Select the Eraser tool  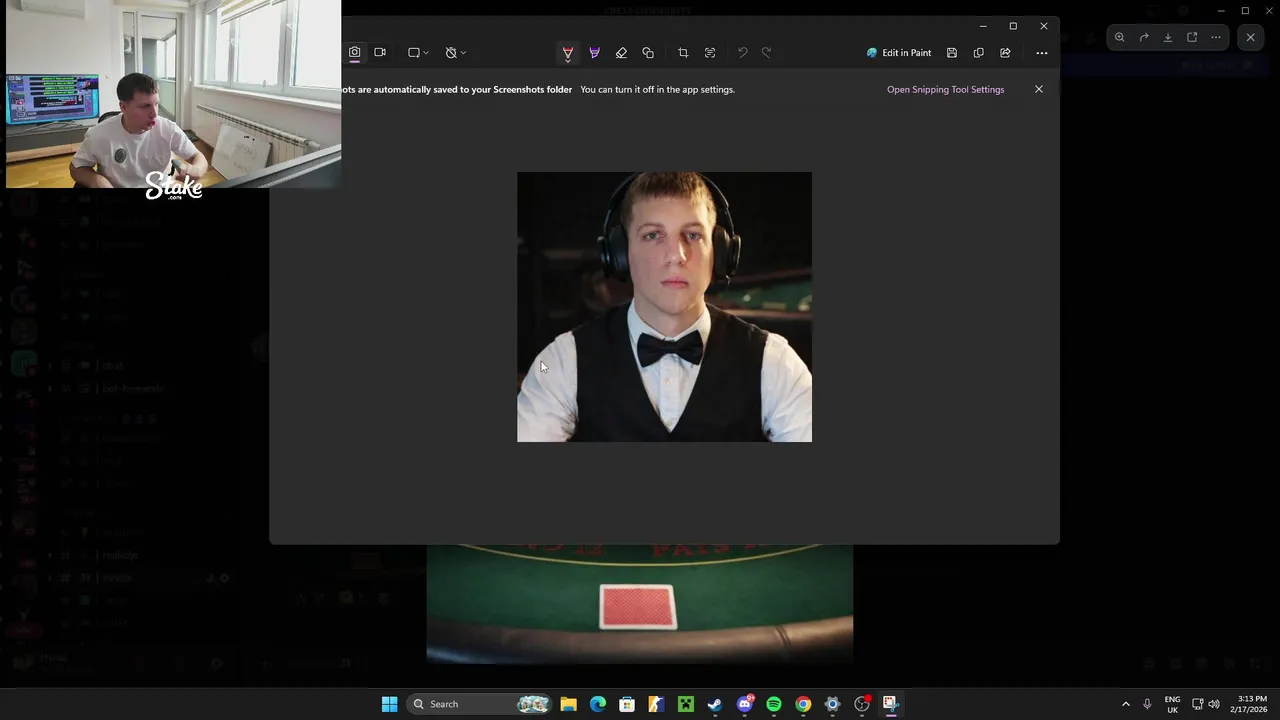(x=621, y=52)
